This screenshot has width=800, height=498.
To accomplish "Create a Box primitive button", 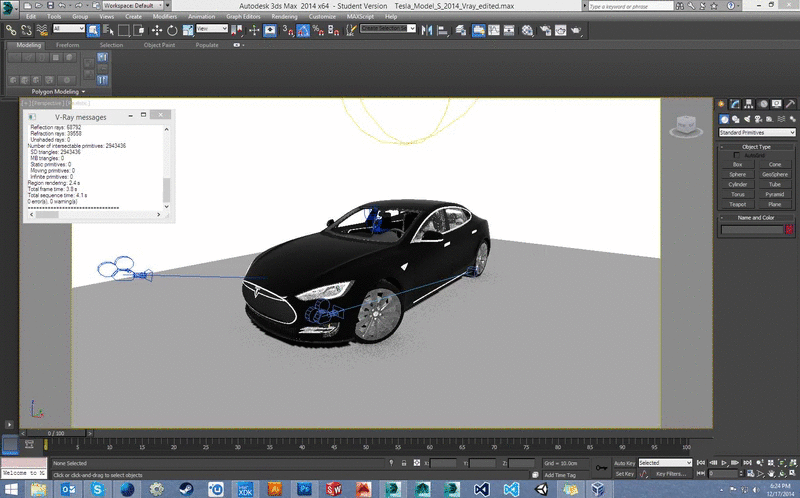I will click(x=738, y=164).
